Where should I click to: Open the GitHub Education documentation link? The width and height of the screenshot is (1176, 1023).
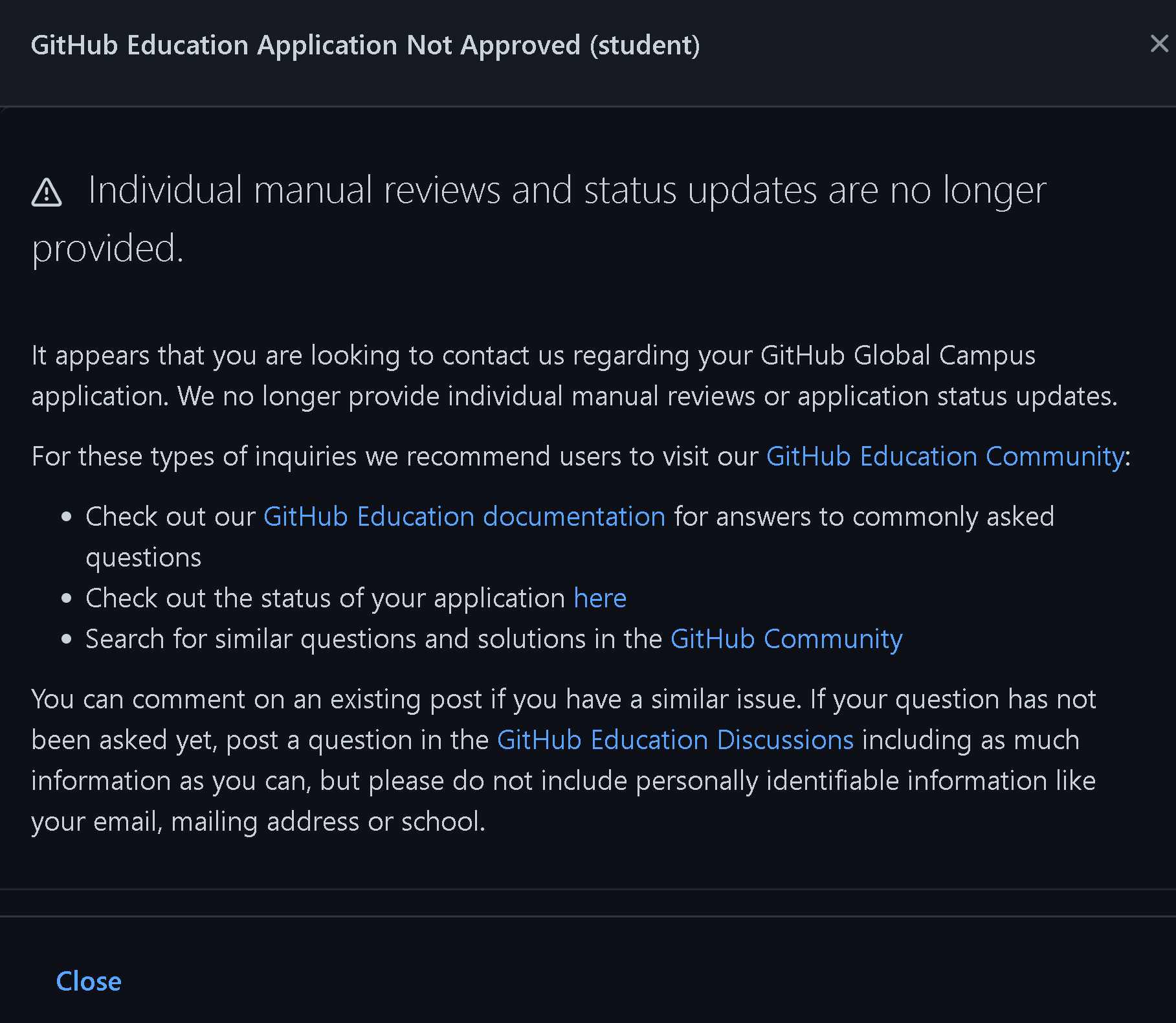coord(463,516)
